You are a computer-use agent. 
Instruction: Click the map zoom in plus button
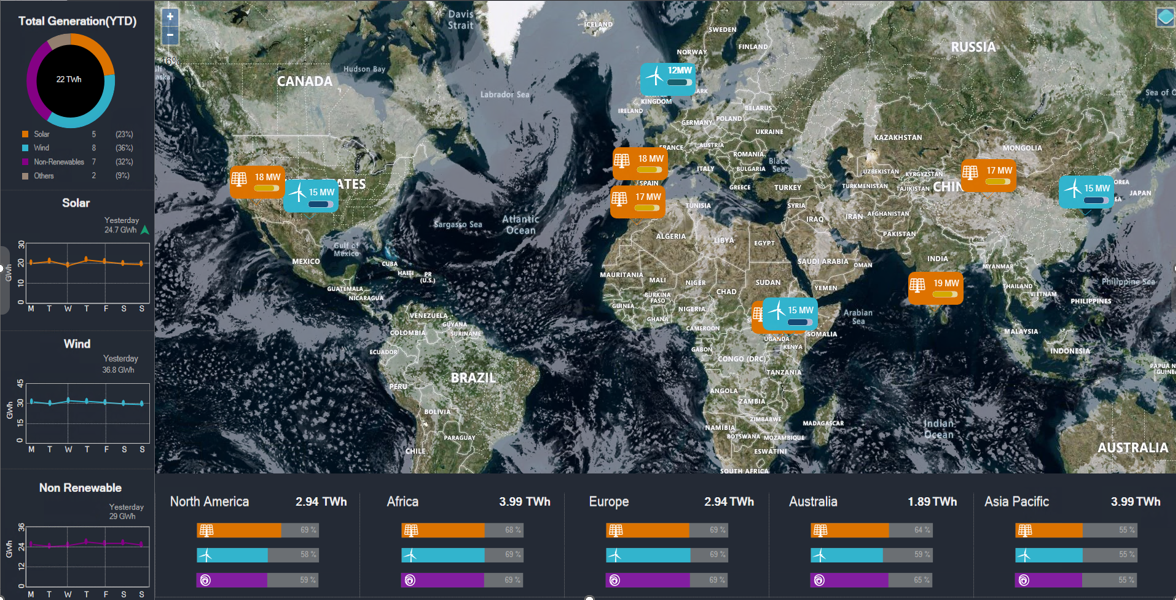pos(170,17)
